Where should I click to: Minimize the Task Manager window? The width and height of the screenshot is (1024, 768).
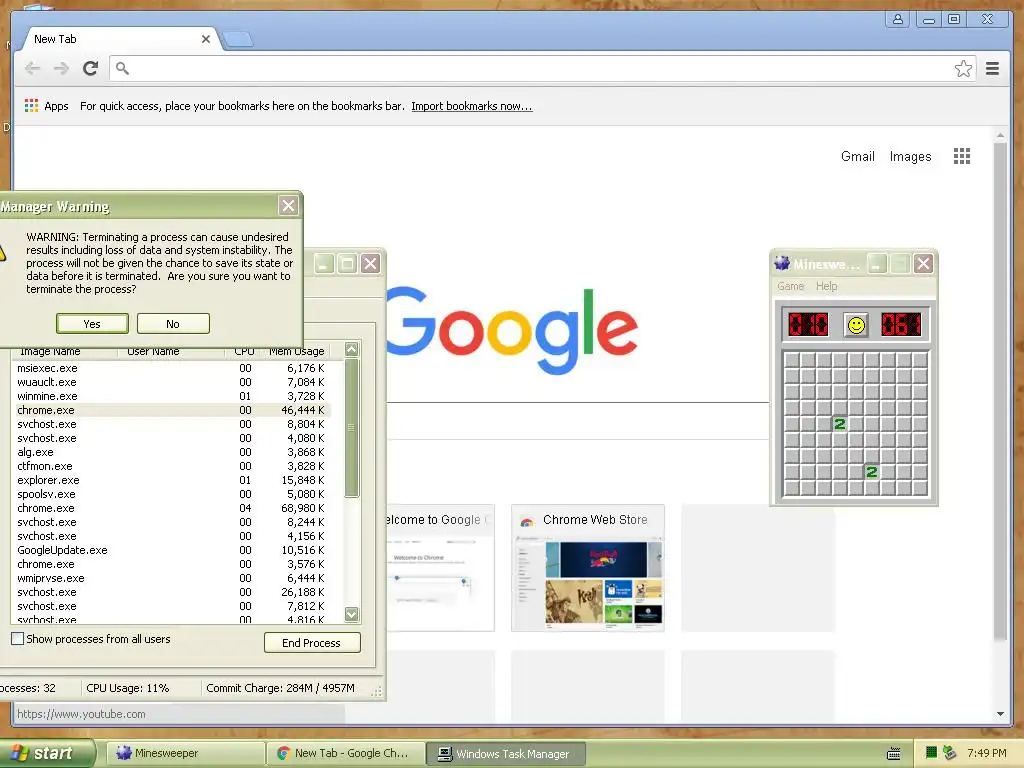tap(324, 264)
